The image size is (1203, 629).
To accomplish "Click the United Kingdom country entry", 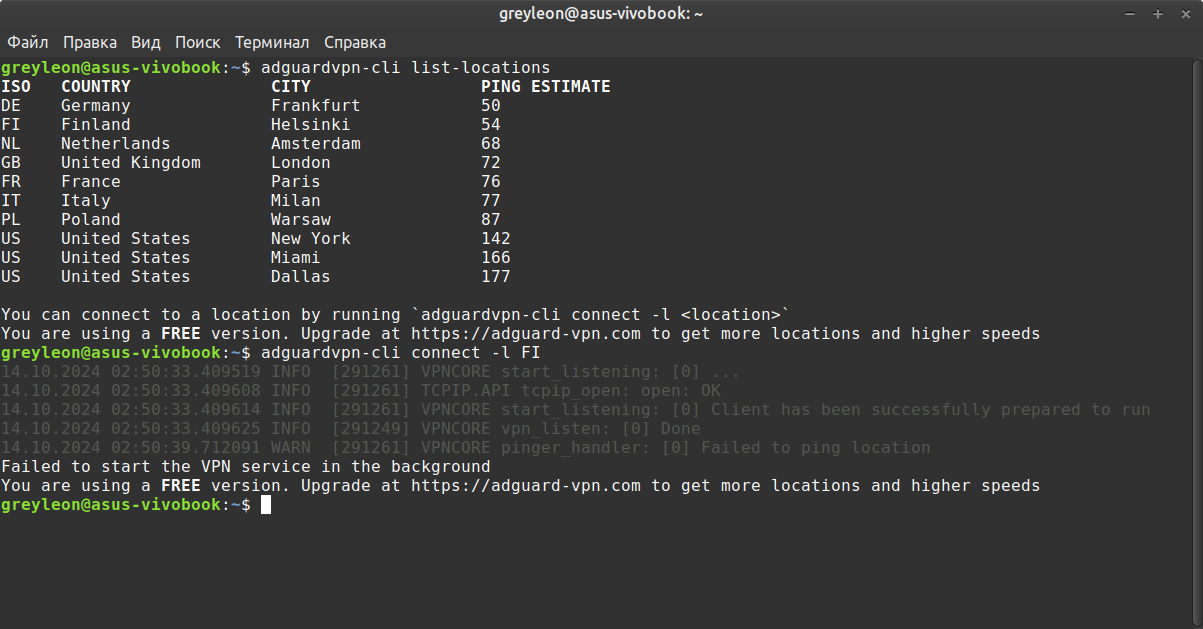I will tap(131, 163).
